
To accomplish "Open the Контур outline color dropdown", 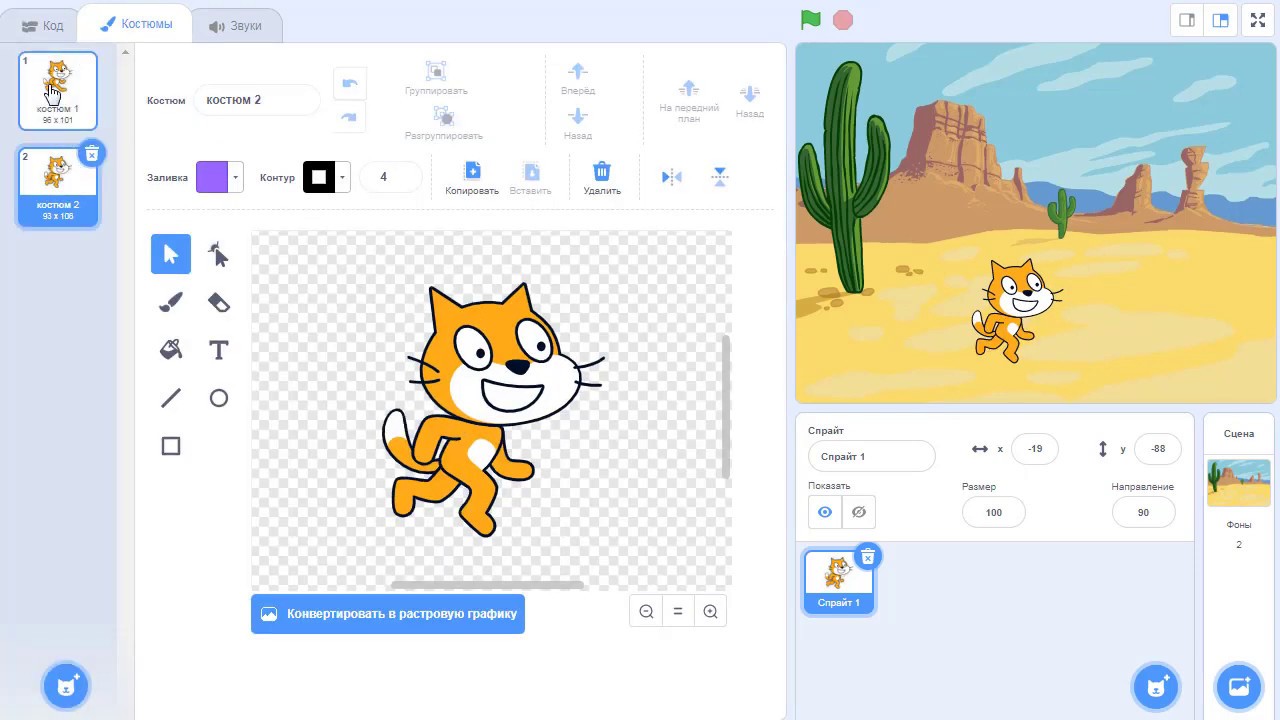I will pyautogui.click(x=342, y=177).
